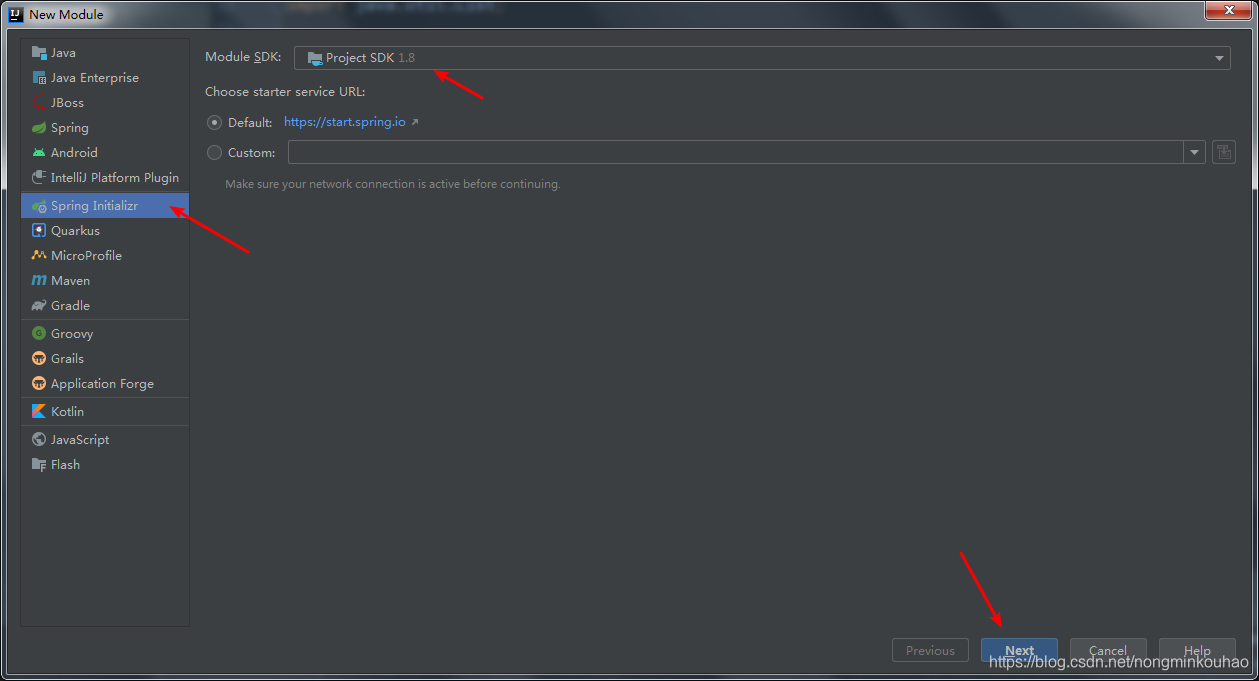Click the Maven m icon

tap(39, 281)
